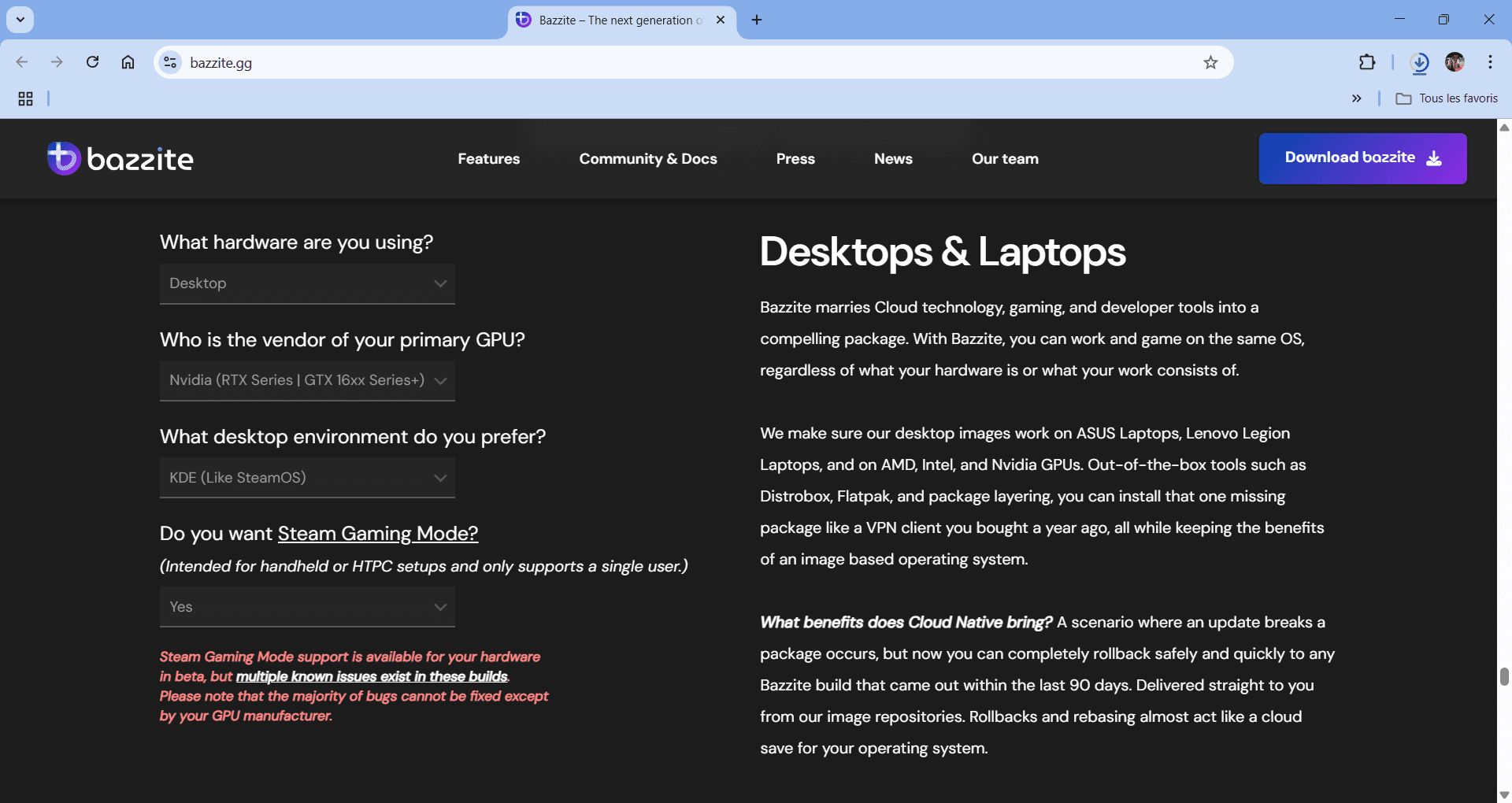This screenshot has width=1512, height=803.
Task: Bookmark this page with star icon
Action: click(1210, 62)
